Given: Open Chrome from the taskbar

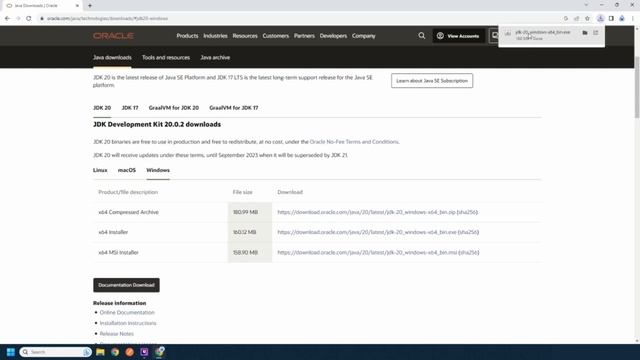Looking at the screenshot, I should (x=115, y=352).
